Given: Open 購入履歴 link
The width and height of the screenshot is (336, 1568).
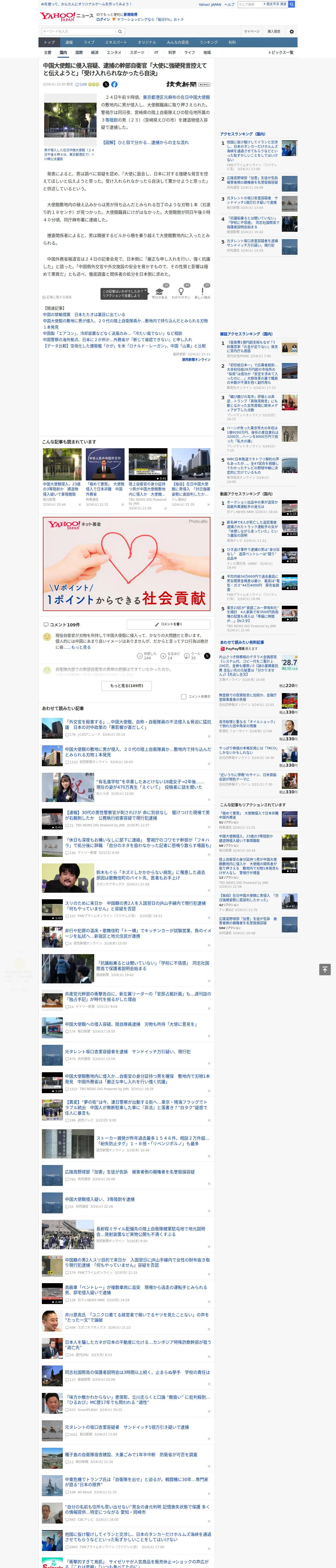Looking at the screenshot, I should click(274, 31).
